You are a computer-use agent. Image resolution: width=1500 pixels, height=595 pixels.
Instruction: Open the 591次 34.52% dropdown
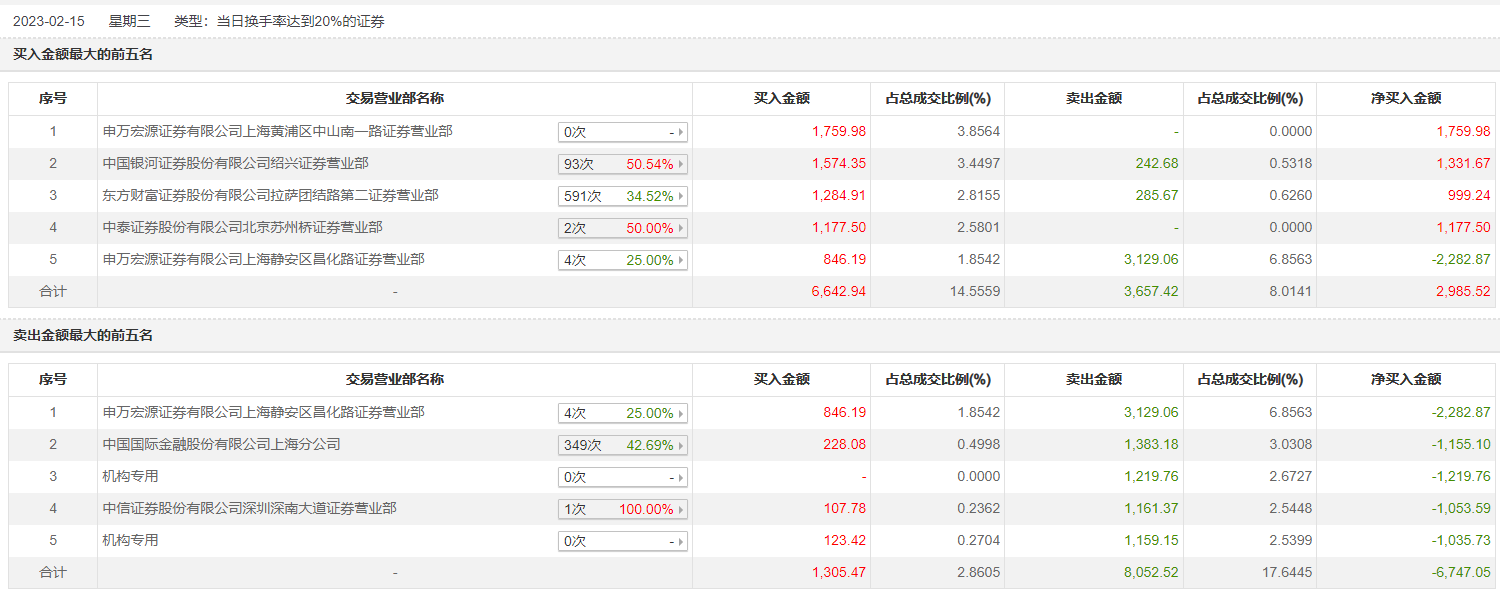[622, 196]
